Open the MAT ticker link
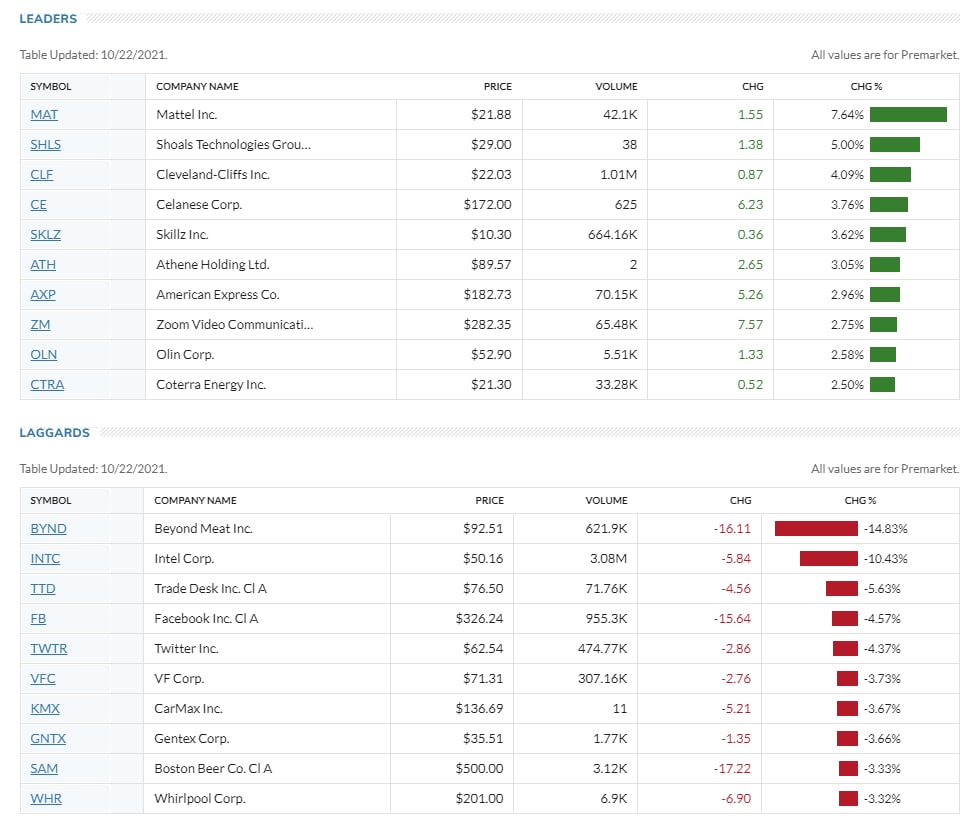The height and width of the screenshot is (823, 978). (44, 115)
